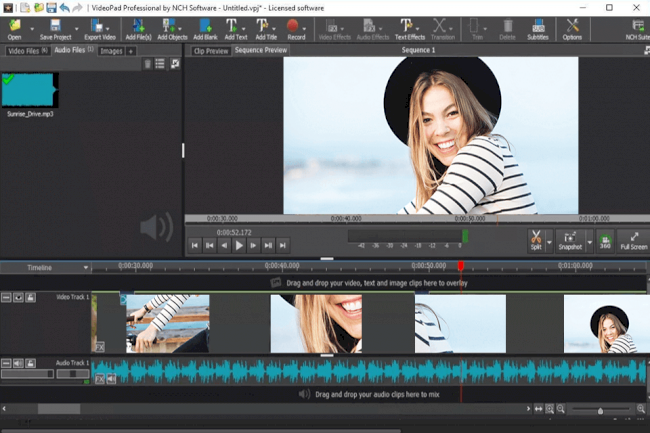Click the timeline zoom slider

(x=600, y=410)
